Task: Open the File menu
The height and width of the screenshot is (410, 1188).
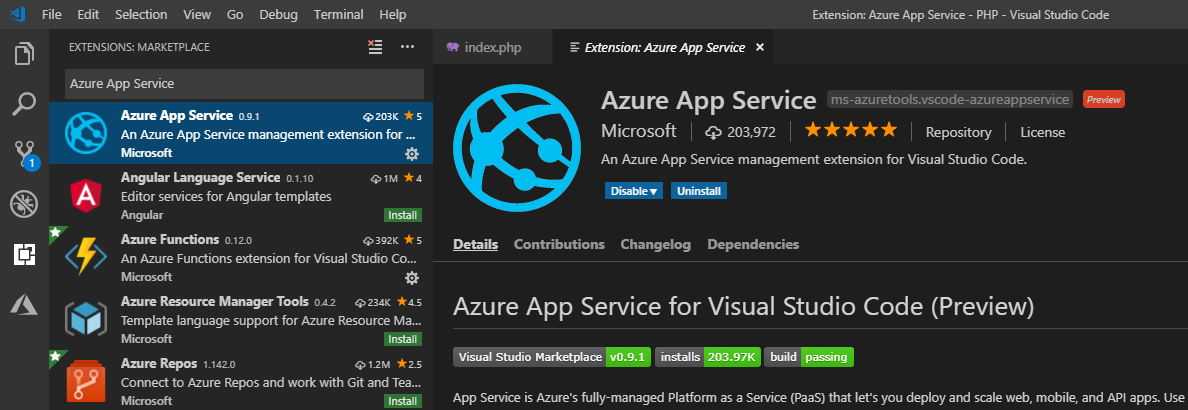Action: [x=52, y=14]
